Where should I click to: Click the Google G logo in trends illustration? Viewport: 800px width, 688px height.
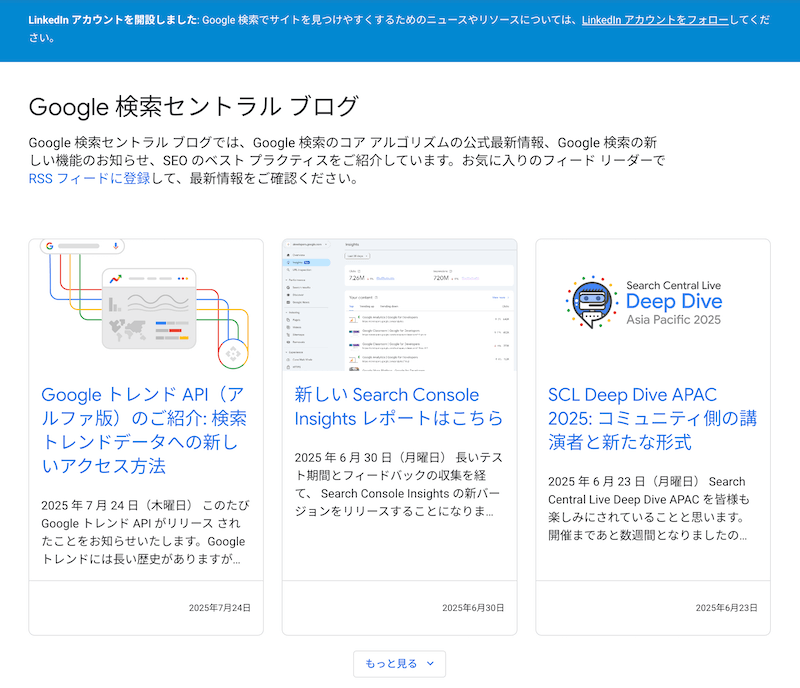(49, 246)
